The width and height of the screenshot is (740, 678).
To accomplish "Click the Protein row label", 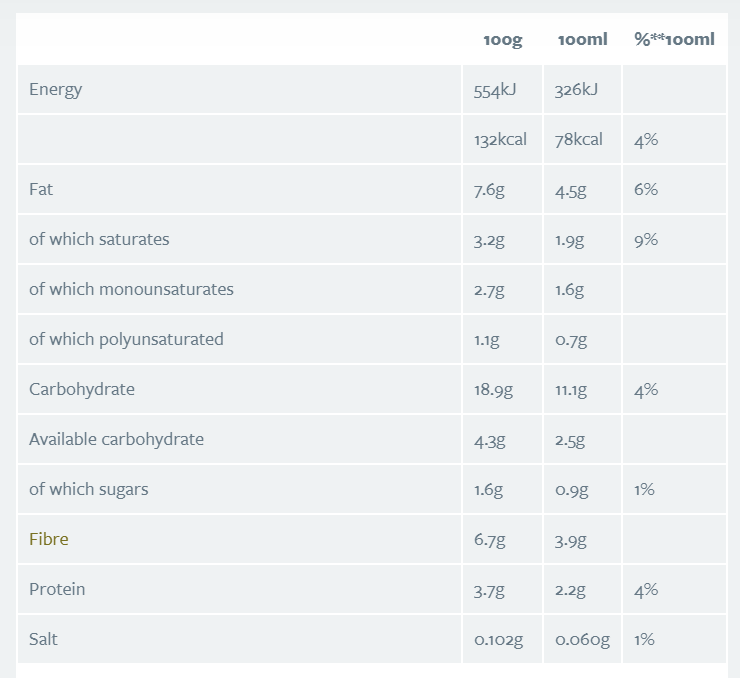I will coord(57,589).
